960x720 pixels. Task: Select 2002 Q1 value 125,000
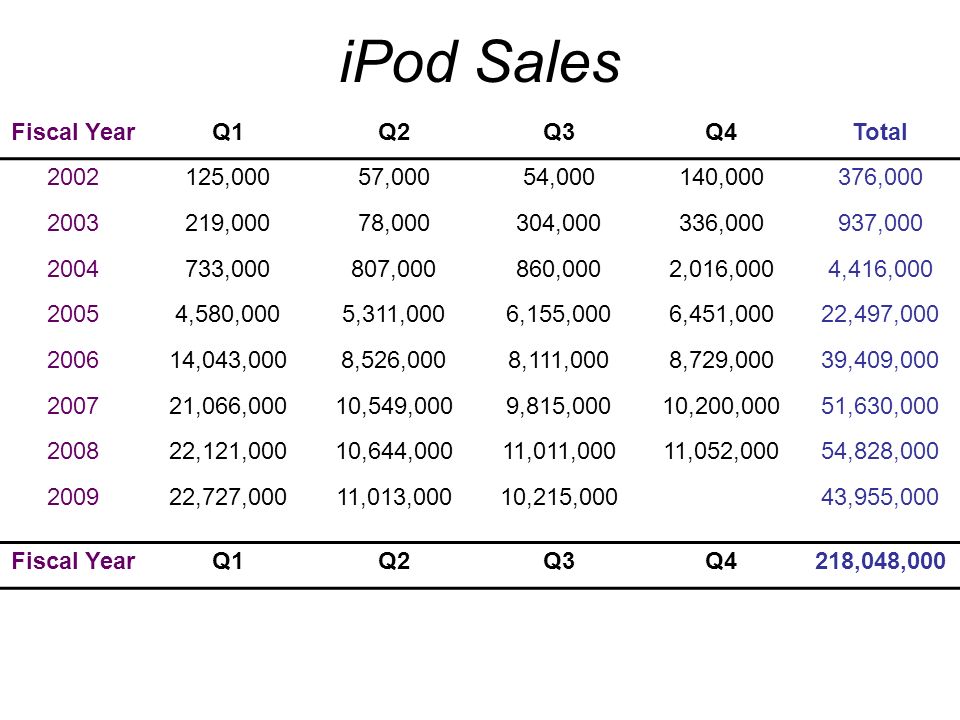227,177
